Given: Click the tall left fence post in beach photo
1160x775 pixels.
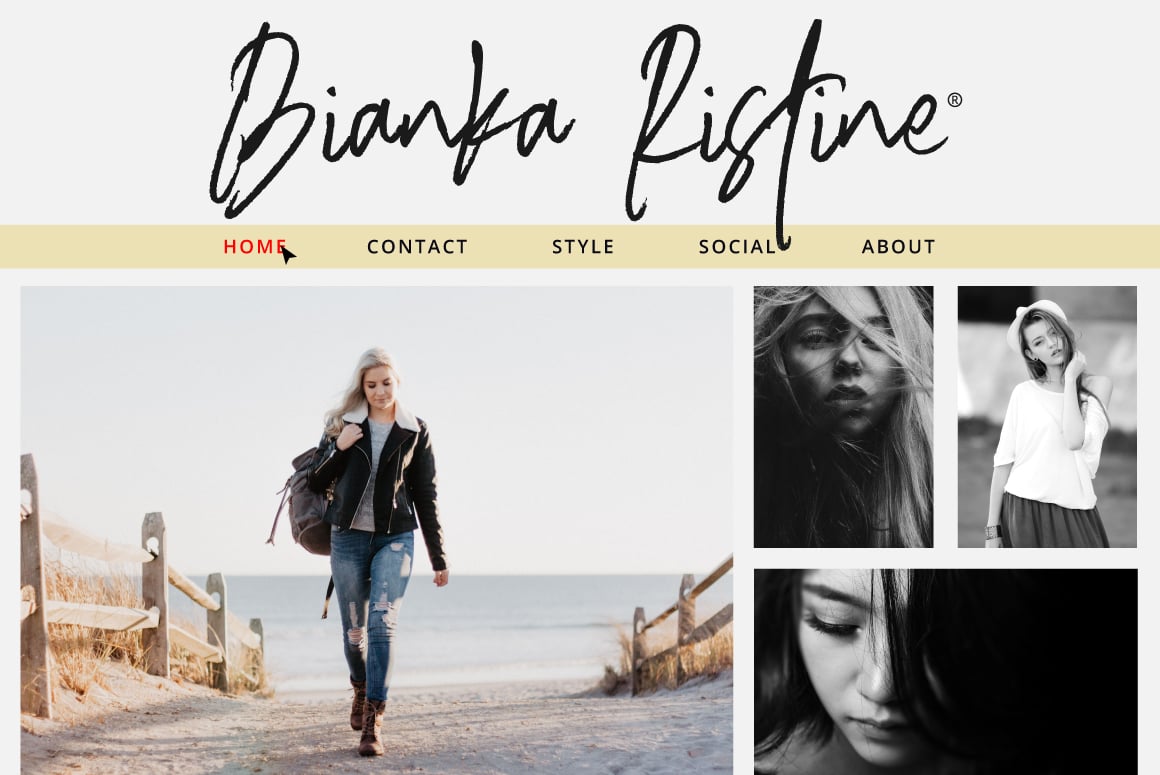Looking at the screenshot, I should point(34,586).
